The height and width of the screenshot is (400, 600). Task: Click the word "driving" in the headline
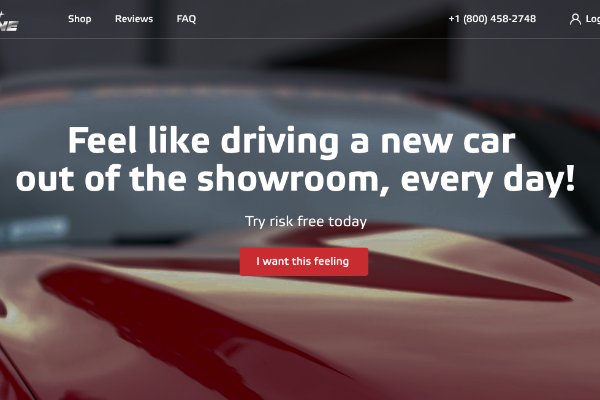[x=280, y=142]
